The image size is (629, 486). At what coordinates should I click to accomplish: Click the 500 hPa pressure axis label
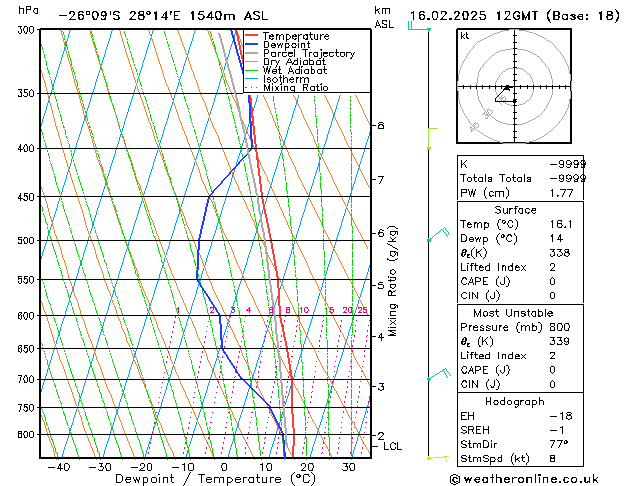coord(23,241)
